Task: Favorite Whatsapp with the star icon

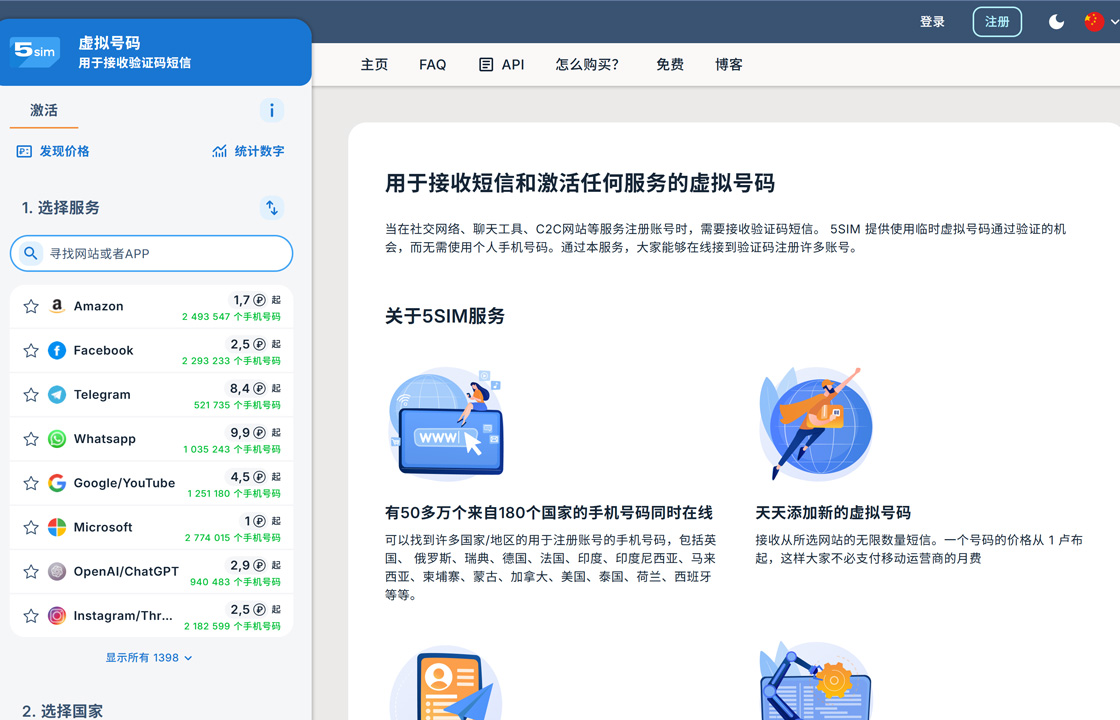Action: (x=31, y=439)
